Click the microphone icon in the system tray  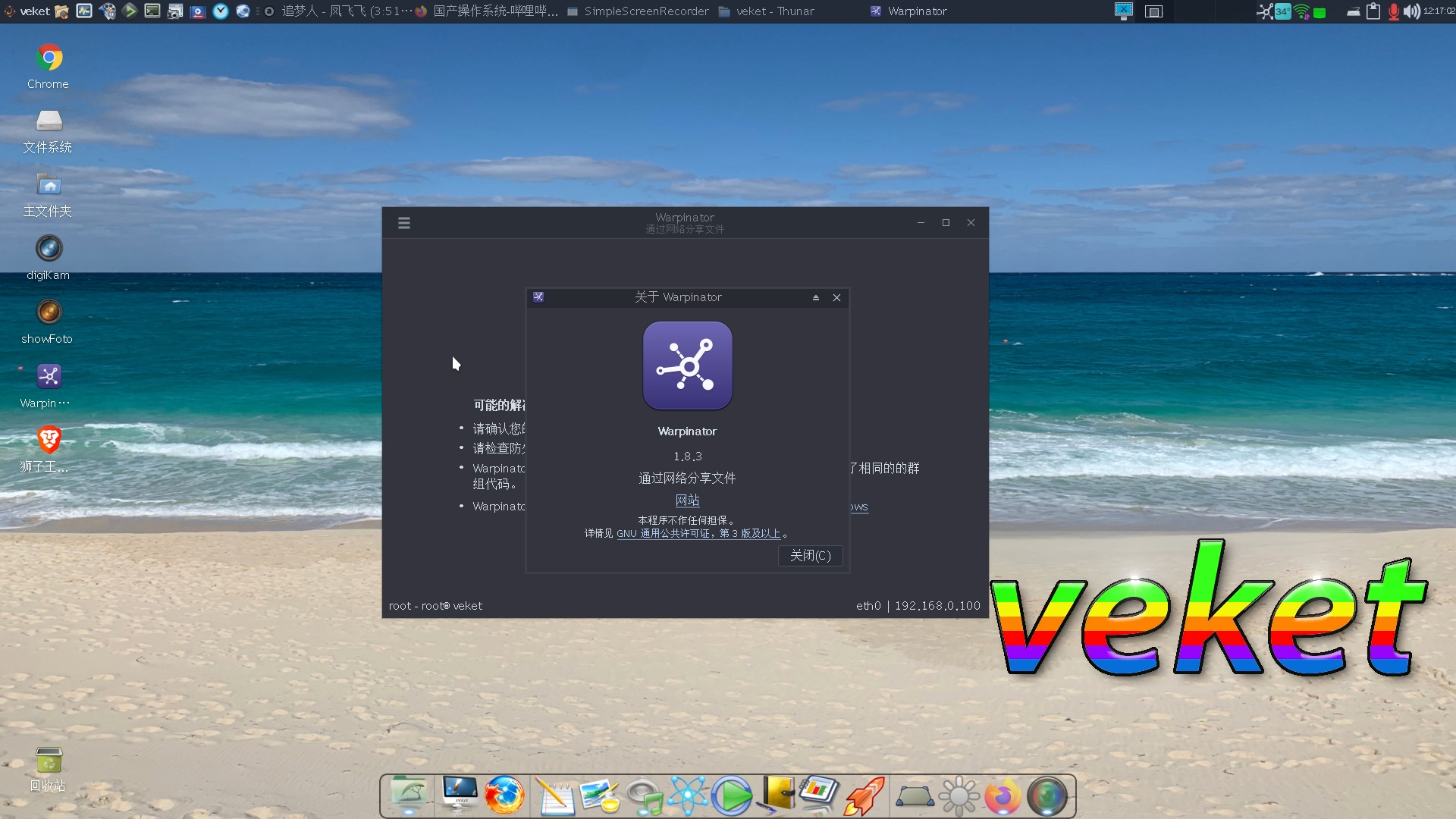(x=1392, y=11)
